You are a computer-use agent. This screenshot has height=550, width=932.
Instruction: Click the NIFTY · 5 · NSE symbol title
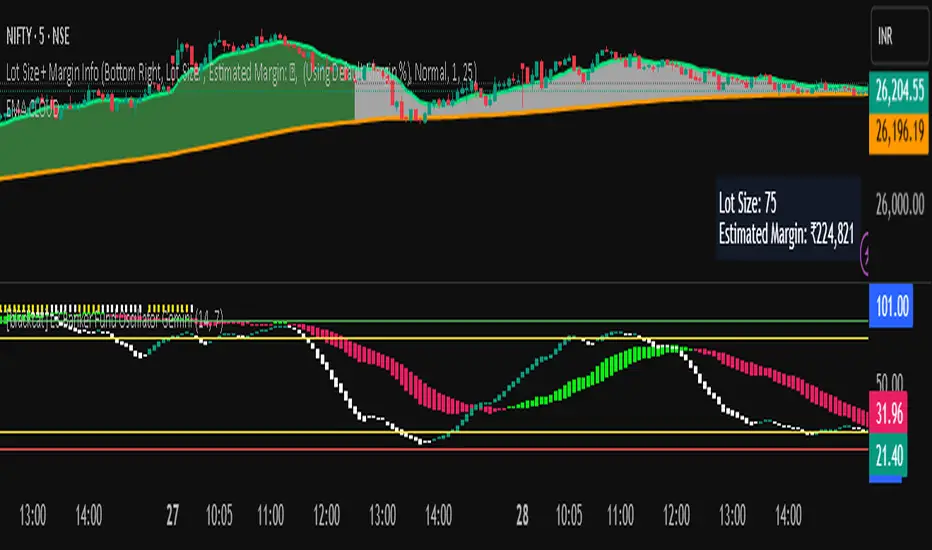38,37
